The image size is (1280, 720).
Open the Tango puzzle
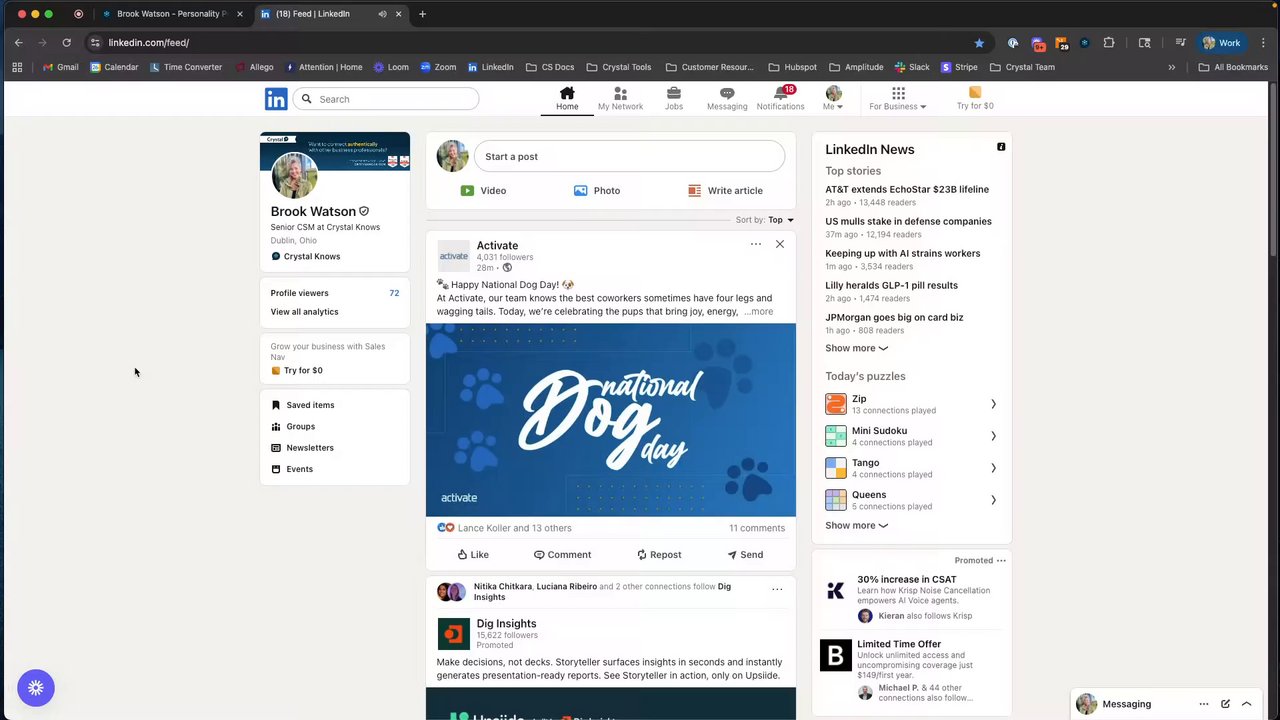(911, 468)
